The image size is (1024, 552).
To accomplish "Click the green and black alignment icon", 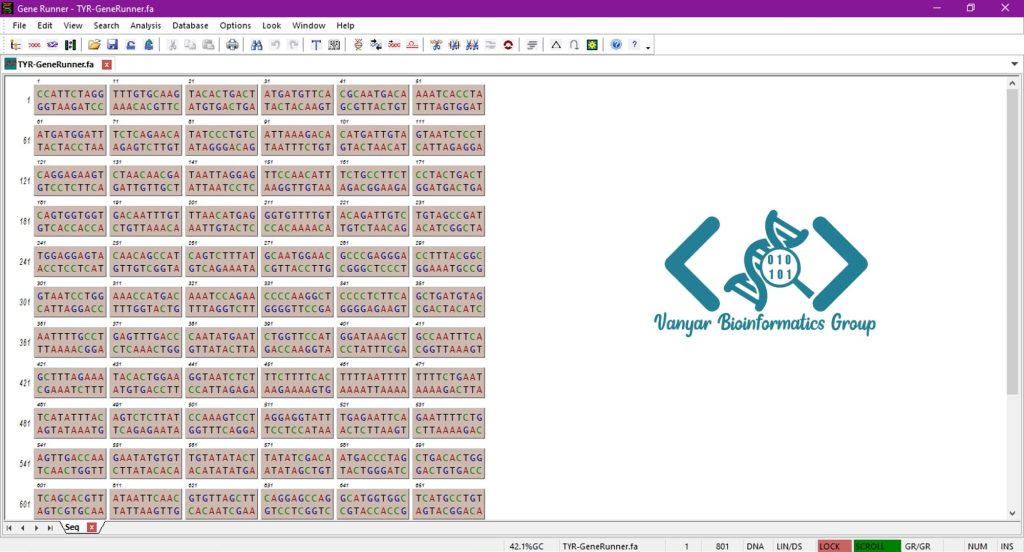I will (71, 44).
